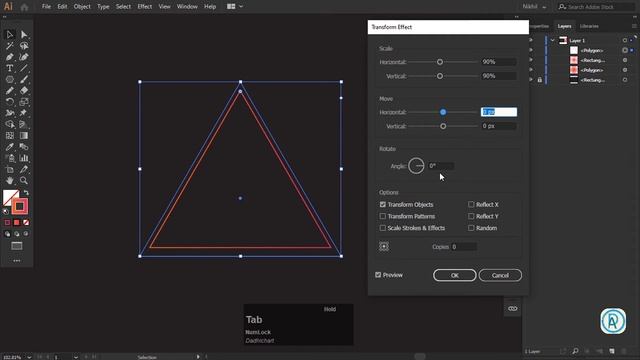Check the Transform Patterns option
Screen dimensions: 640x360
click(382, 216)
